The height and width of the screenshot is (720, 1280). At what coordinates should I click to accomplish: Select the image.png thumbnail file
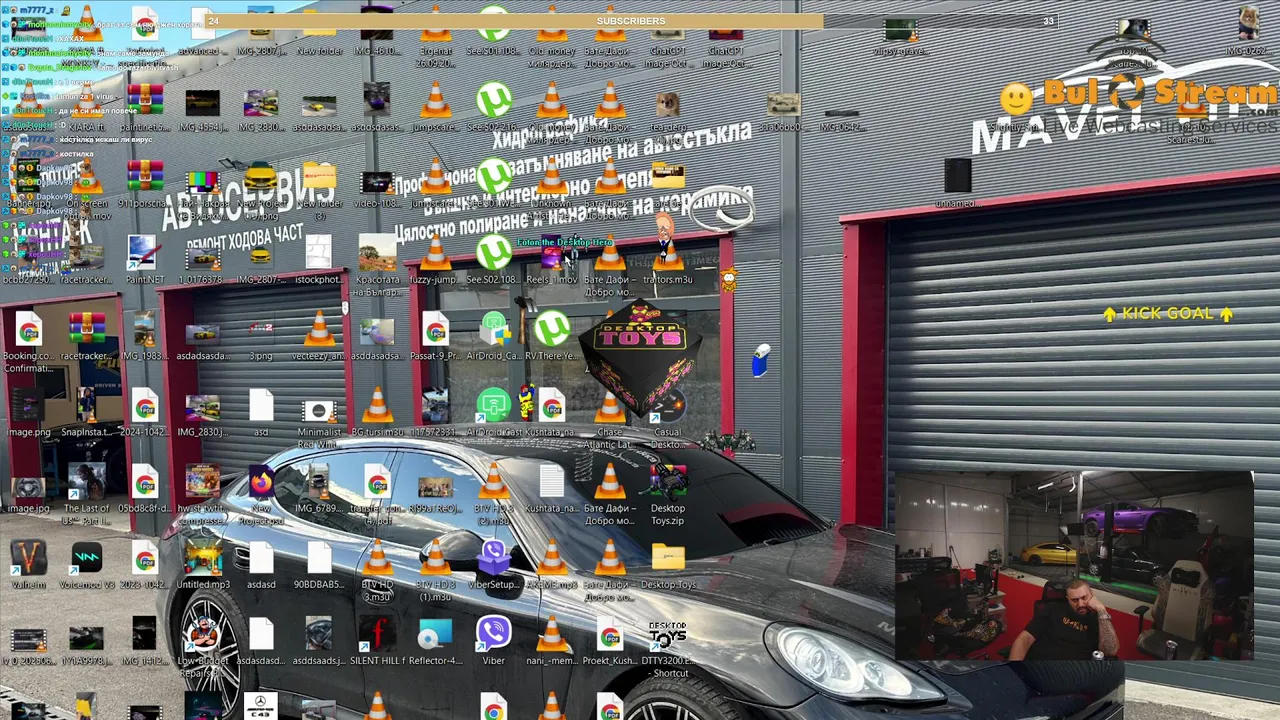28,412
